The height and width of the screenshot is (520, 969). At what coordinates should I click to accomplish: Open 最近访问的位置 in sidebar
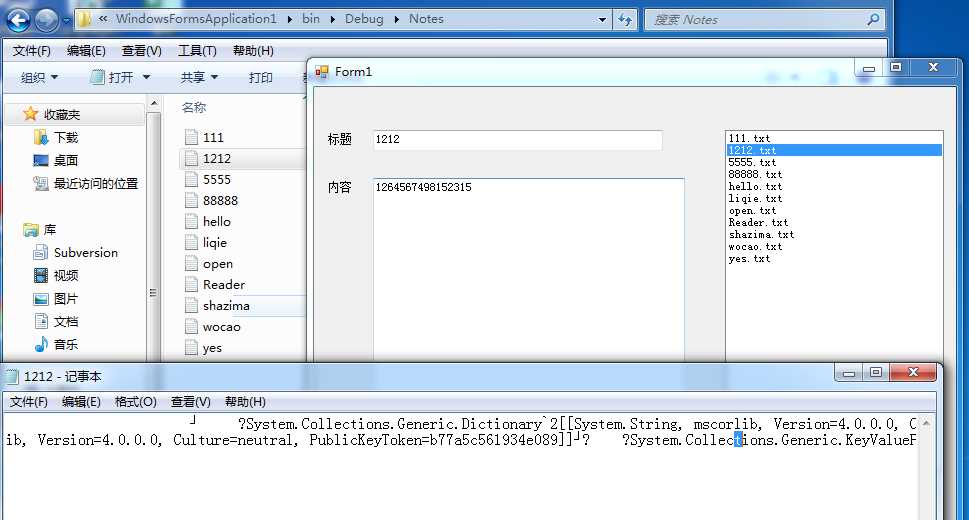(x=85, y=183)
